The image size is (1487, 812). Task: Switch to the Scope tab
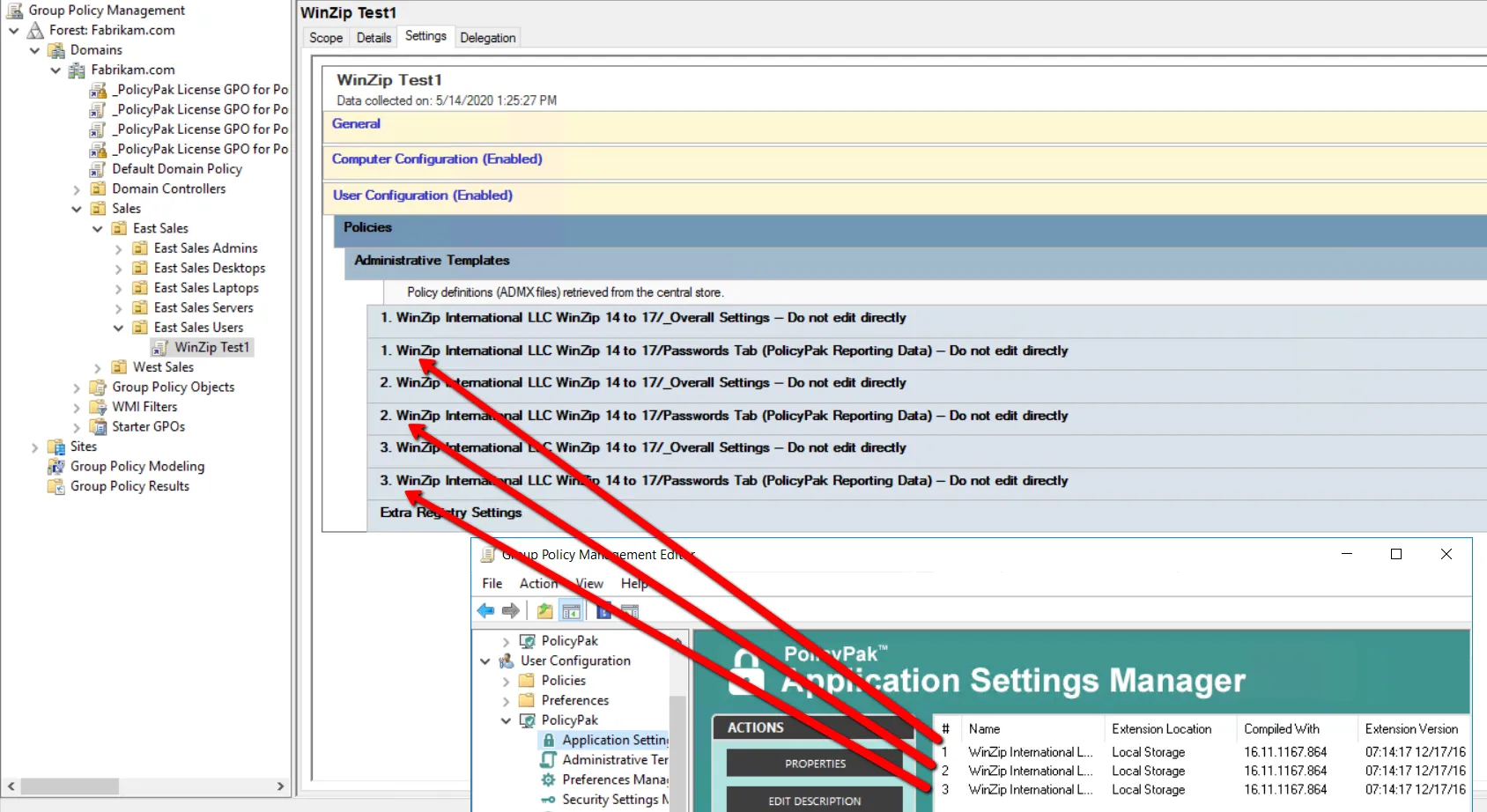(326, 38)
